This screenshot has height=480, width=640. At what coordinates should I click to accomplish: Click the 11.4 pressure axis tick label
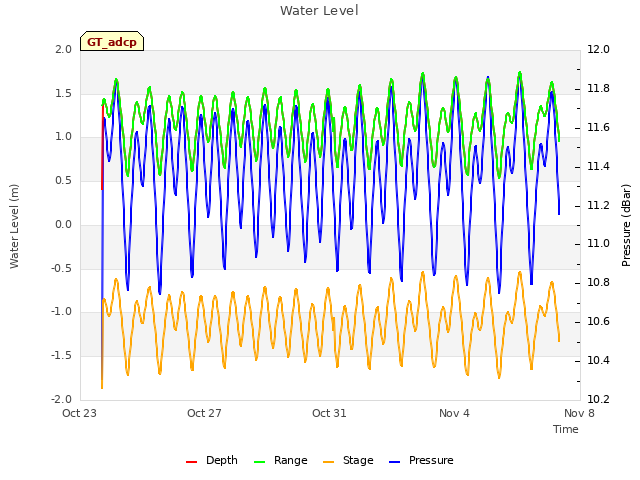tap(598, 166)
